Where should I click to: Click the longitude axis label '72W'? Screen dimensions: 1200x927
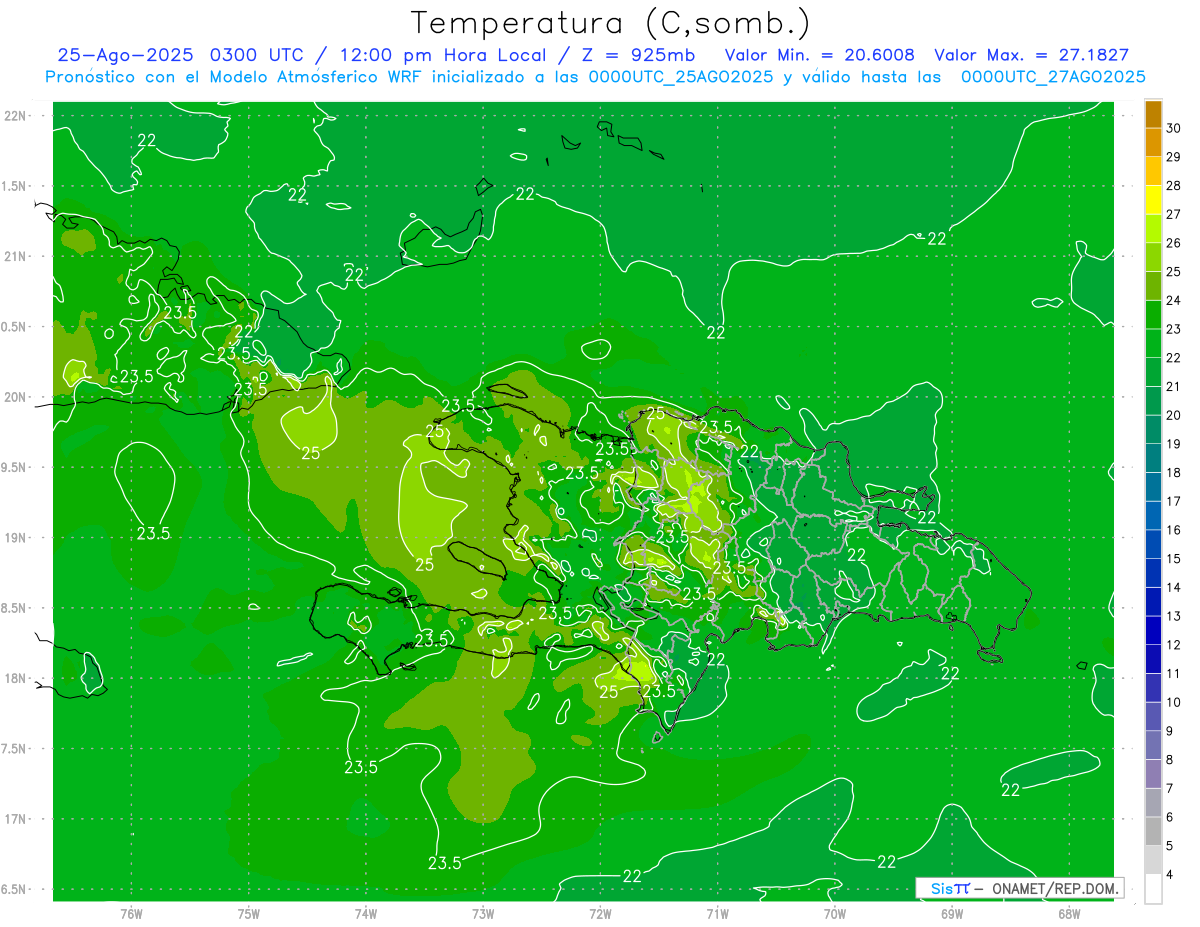(600, 914)
